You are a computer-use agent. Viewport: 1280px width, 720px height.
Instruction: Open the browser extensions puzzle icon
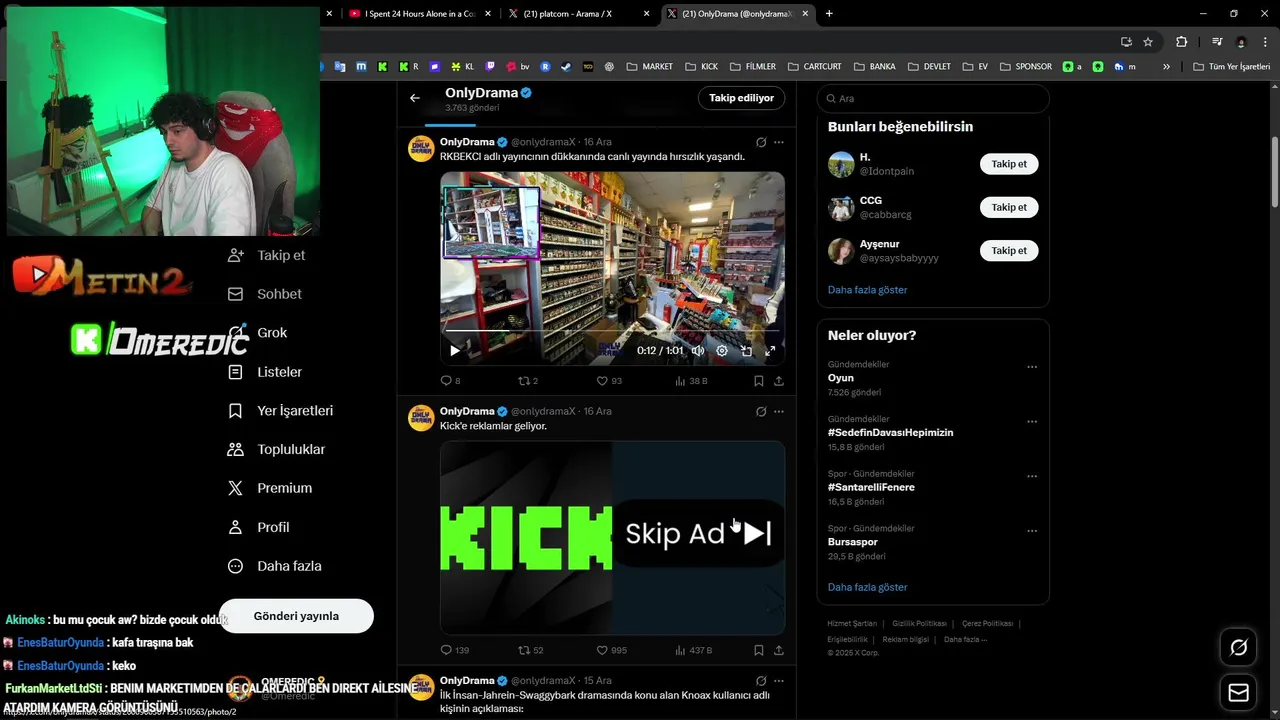[x=1181, y=42]
